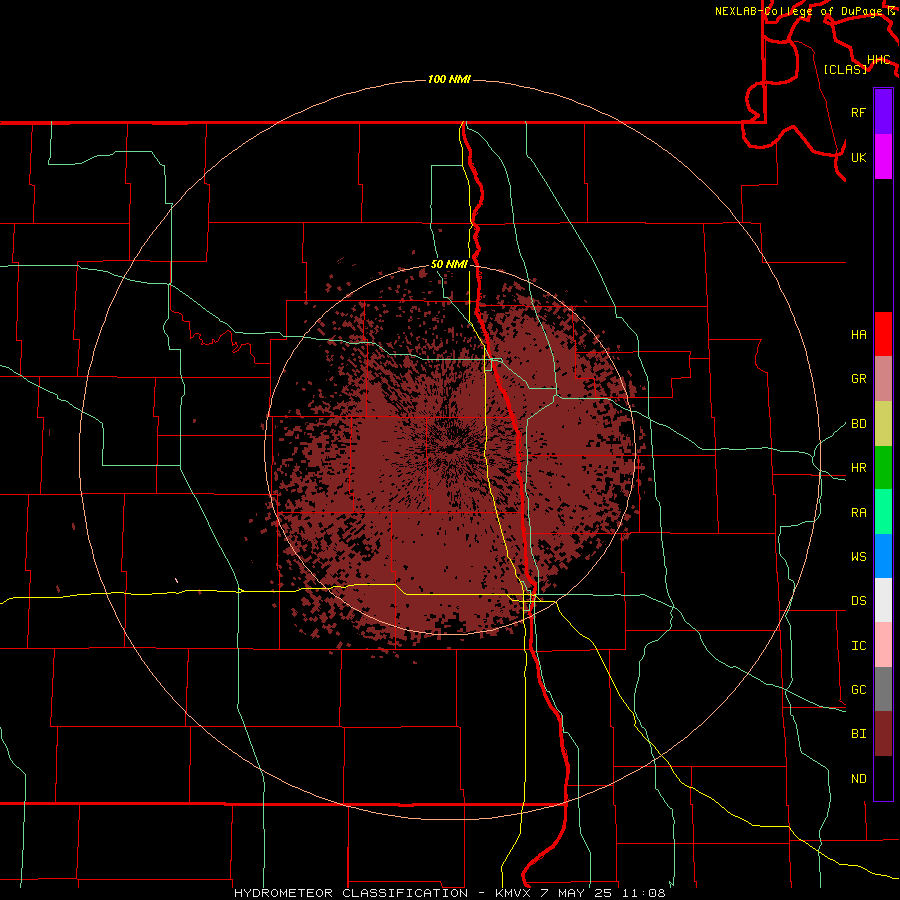Click the BD yellow legend swatch
The width and height of the screenshot is (900, 900).
click(883, 423)
